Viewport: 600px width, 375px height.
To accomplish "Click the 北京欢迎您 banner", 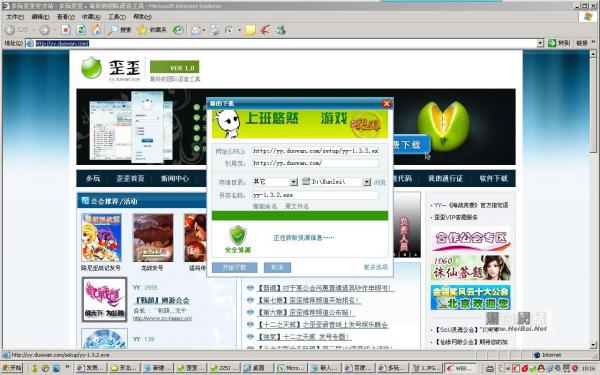I will 471,297.
